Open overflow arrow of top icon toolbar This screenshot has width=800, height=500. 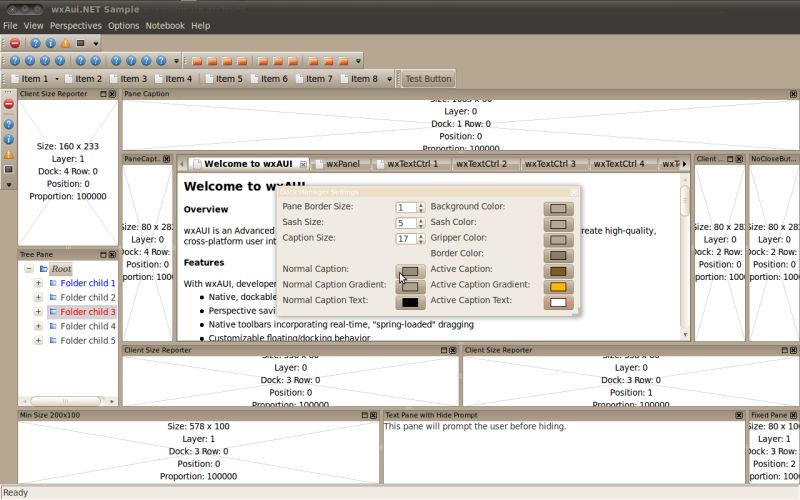point(95,44)
